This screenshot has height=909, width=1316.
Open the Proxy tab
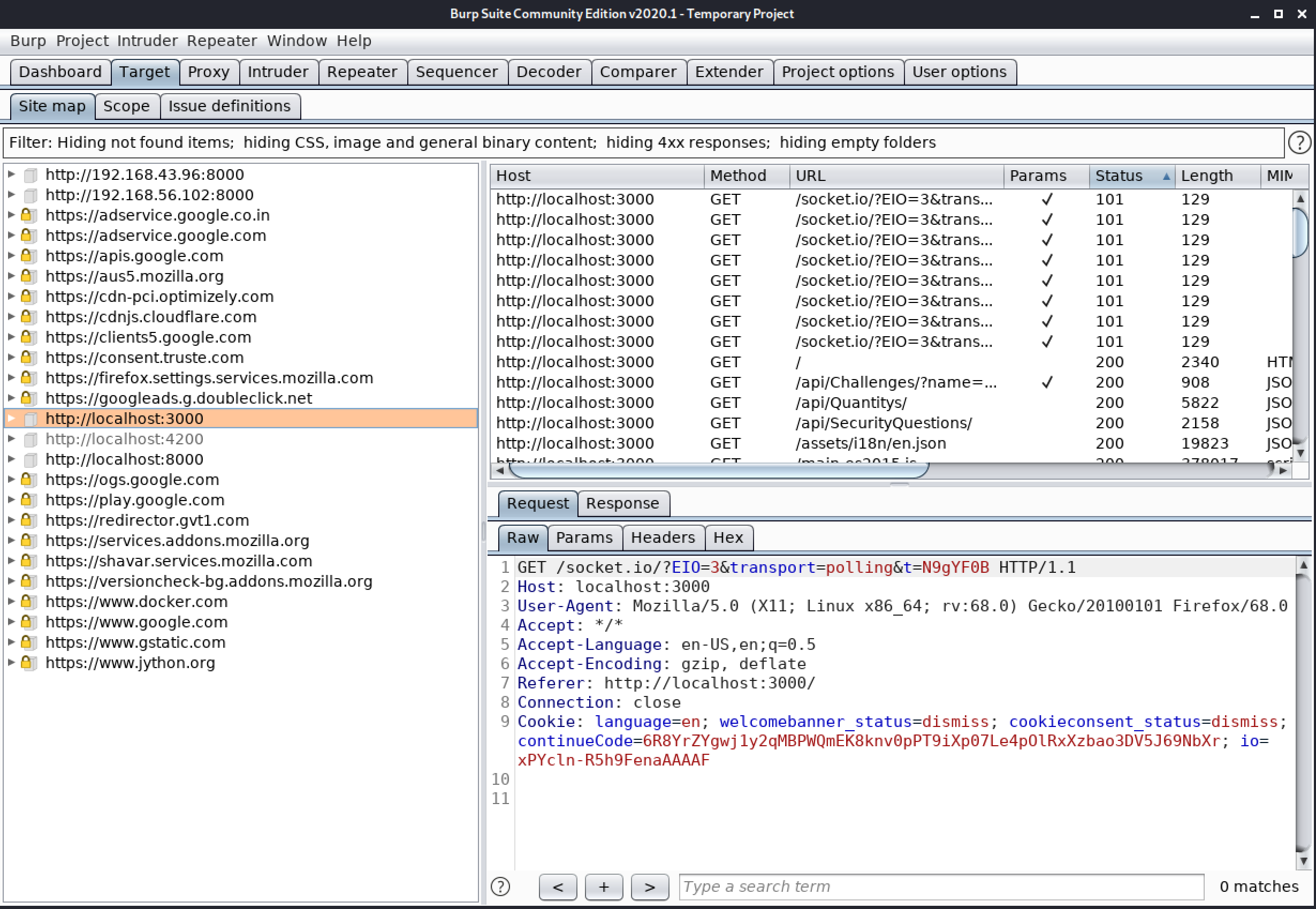click(x=208, y=72)
